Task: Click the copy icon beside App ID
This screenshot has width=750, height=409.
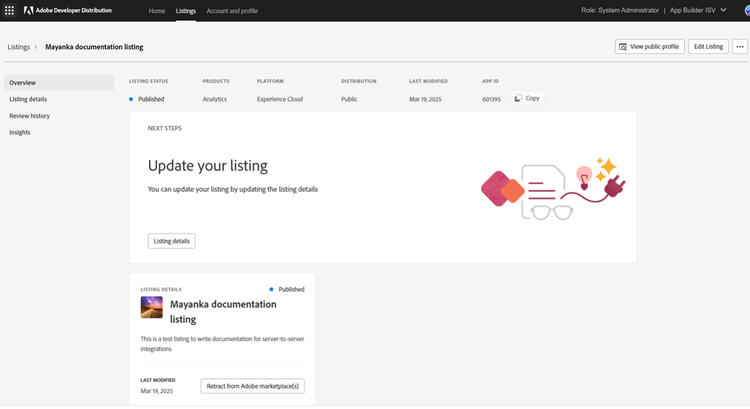Action: click(x=518, y=98)
